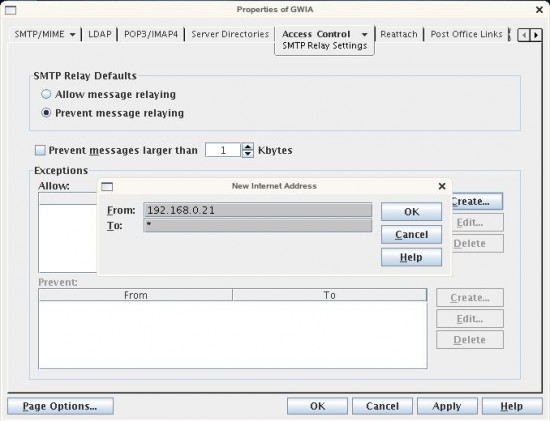This screenshot has height=421, width=550.
Task: Click the To column header in Prevent list
Action: (x=330, y=295)
